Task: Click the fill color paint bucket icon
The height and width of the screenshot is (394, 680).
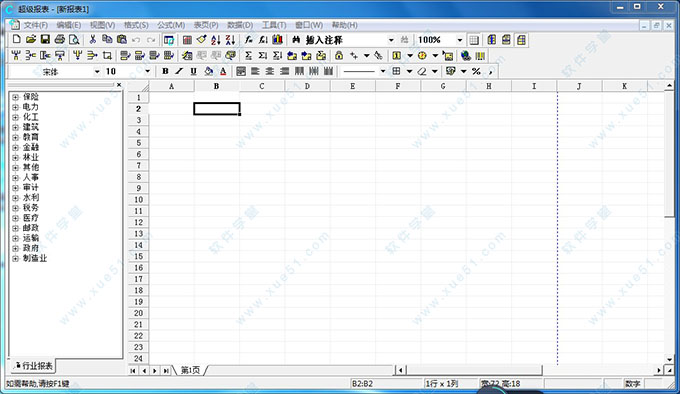Action: point(209,71)
